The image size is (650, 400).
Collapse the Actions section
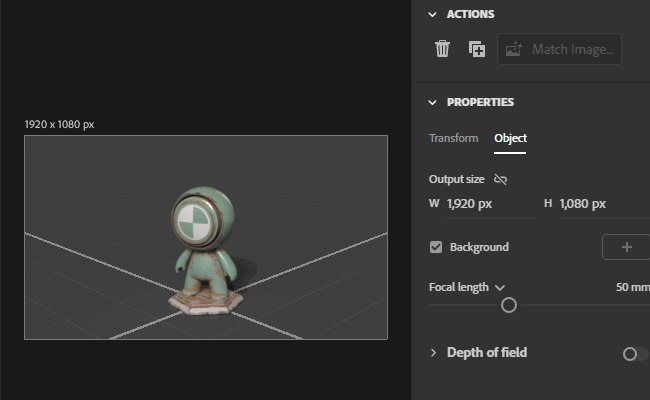432,15
